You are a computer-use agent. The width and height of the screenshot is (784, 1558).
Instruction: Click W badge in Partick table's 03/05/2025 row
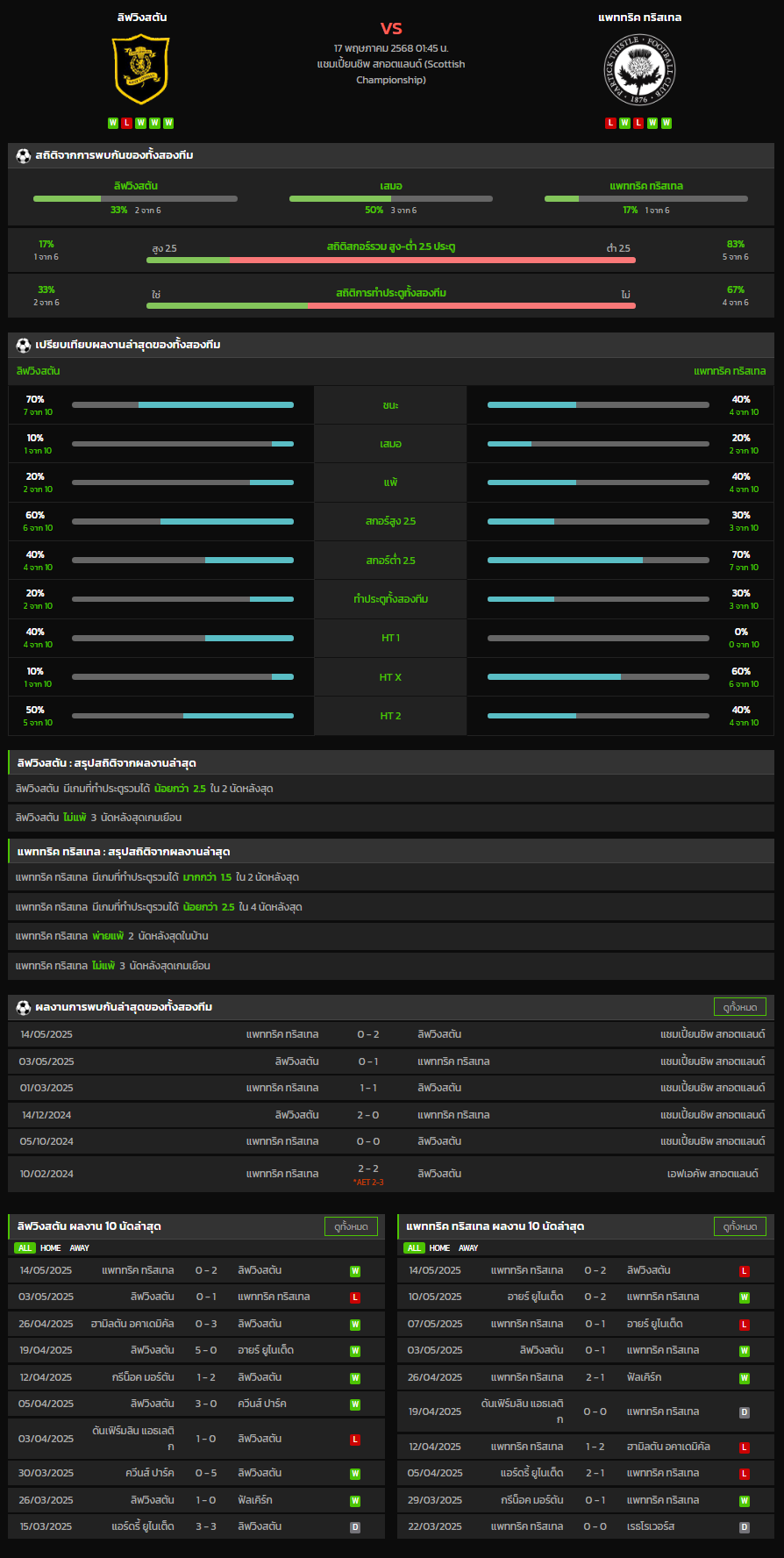[x=745, y=1351]
